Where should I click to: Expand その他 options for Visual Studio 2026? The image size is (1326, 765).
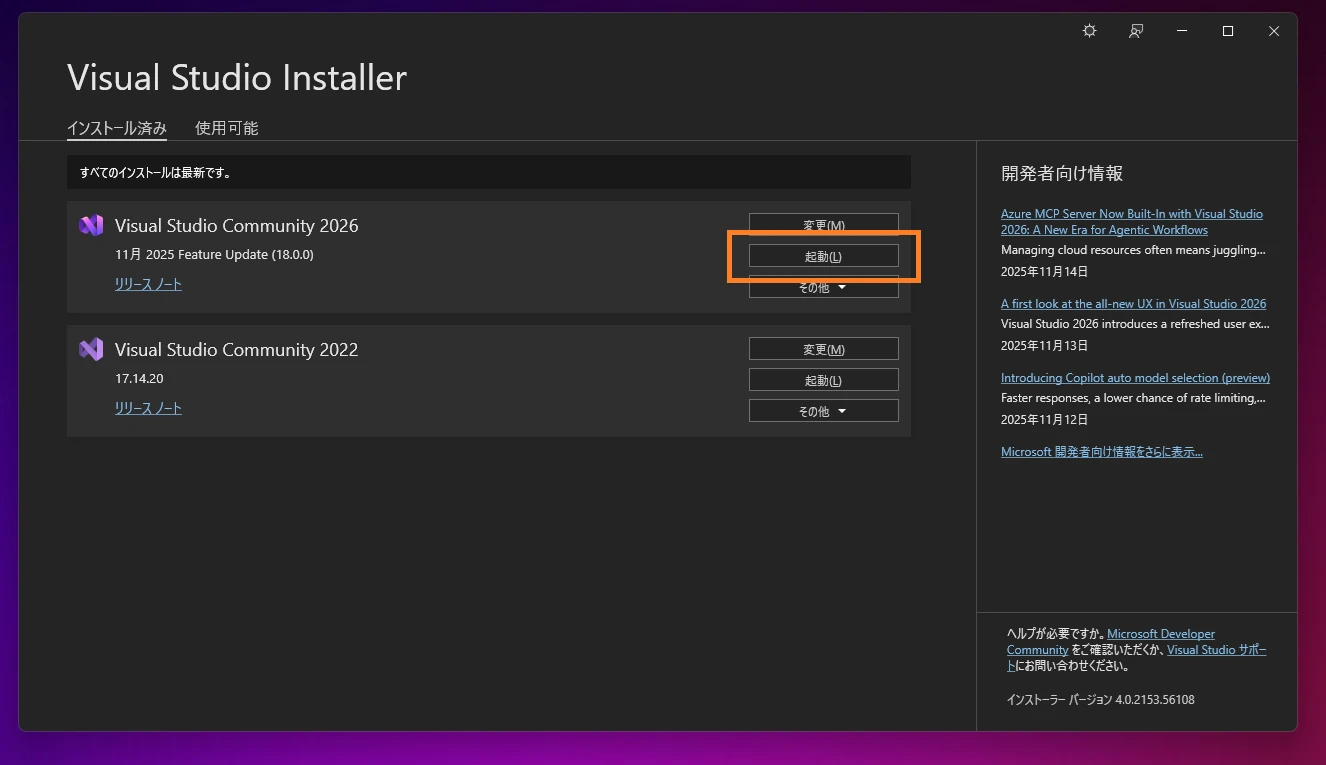823,287
